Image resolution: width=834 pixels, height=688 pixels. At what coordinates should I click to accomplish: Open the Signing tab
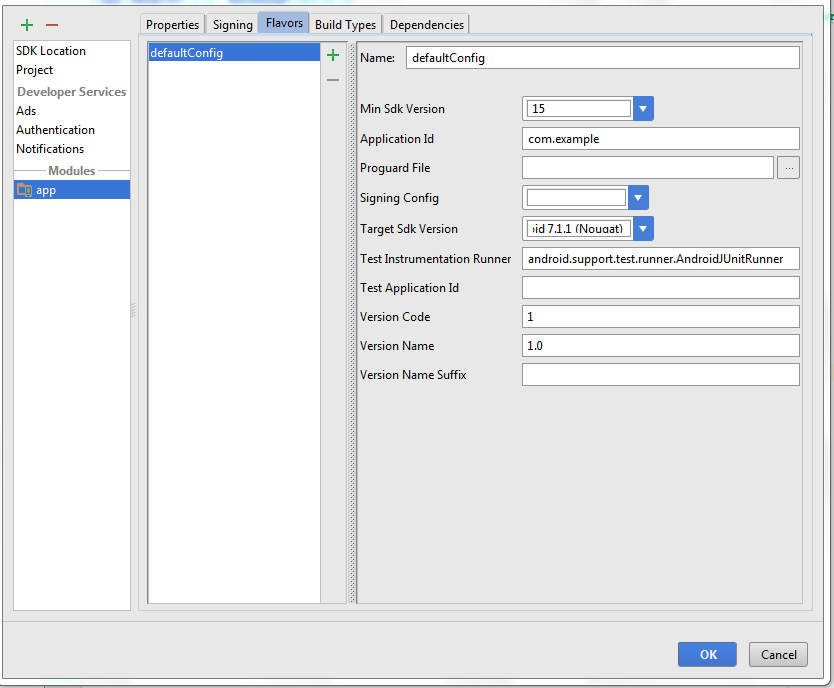(x=232, y=25)
